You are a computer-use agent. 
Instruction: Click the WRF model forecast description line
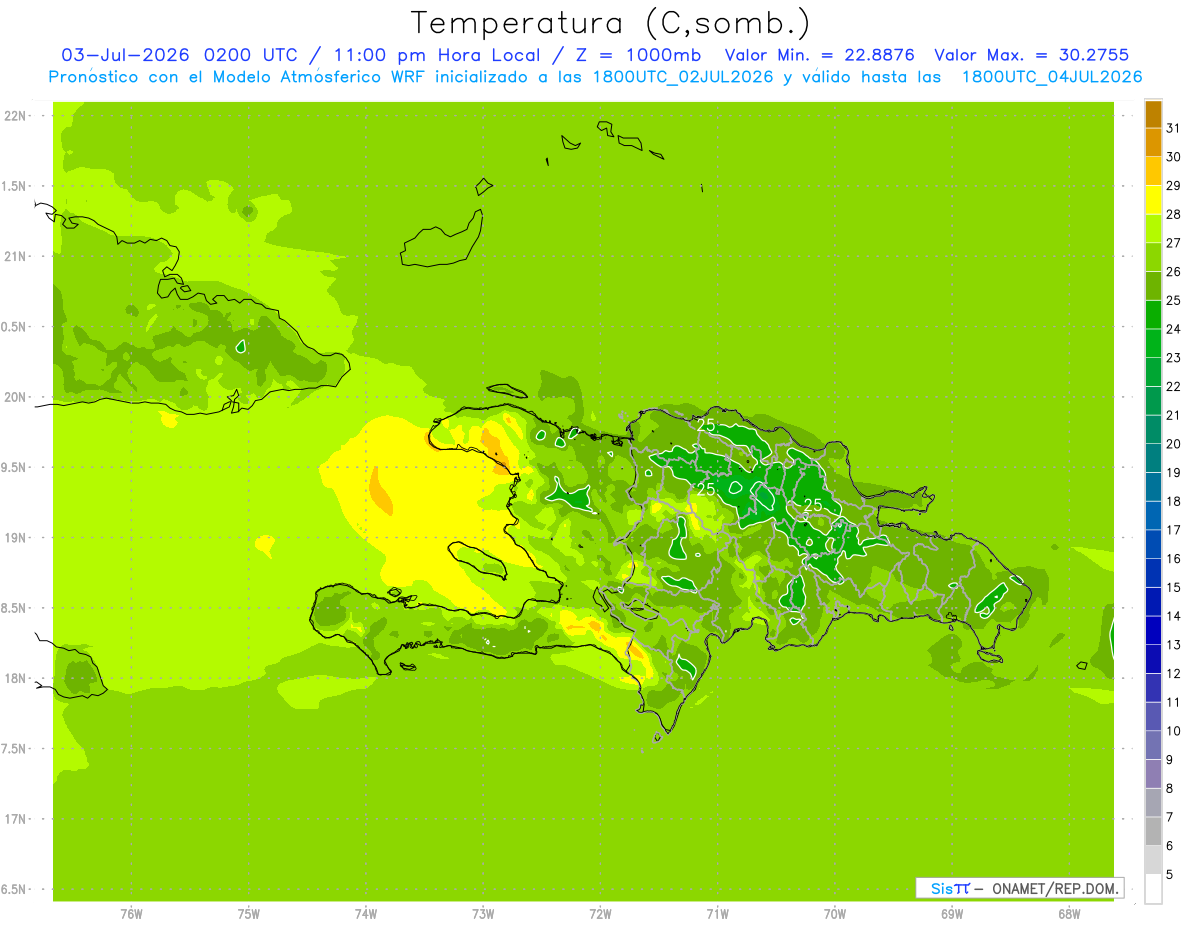[x=595, y=77]
